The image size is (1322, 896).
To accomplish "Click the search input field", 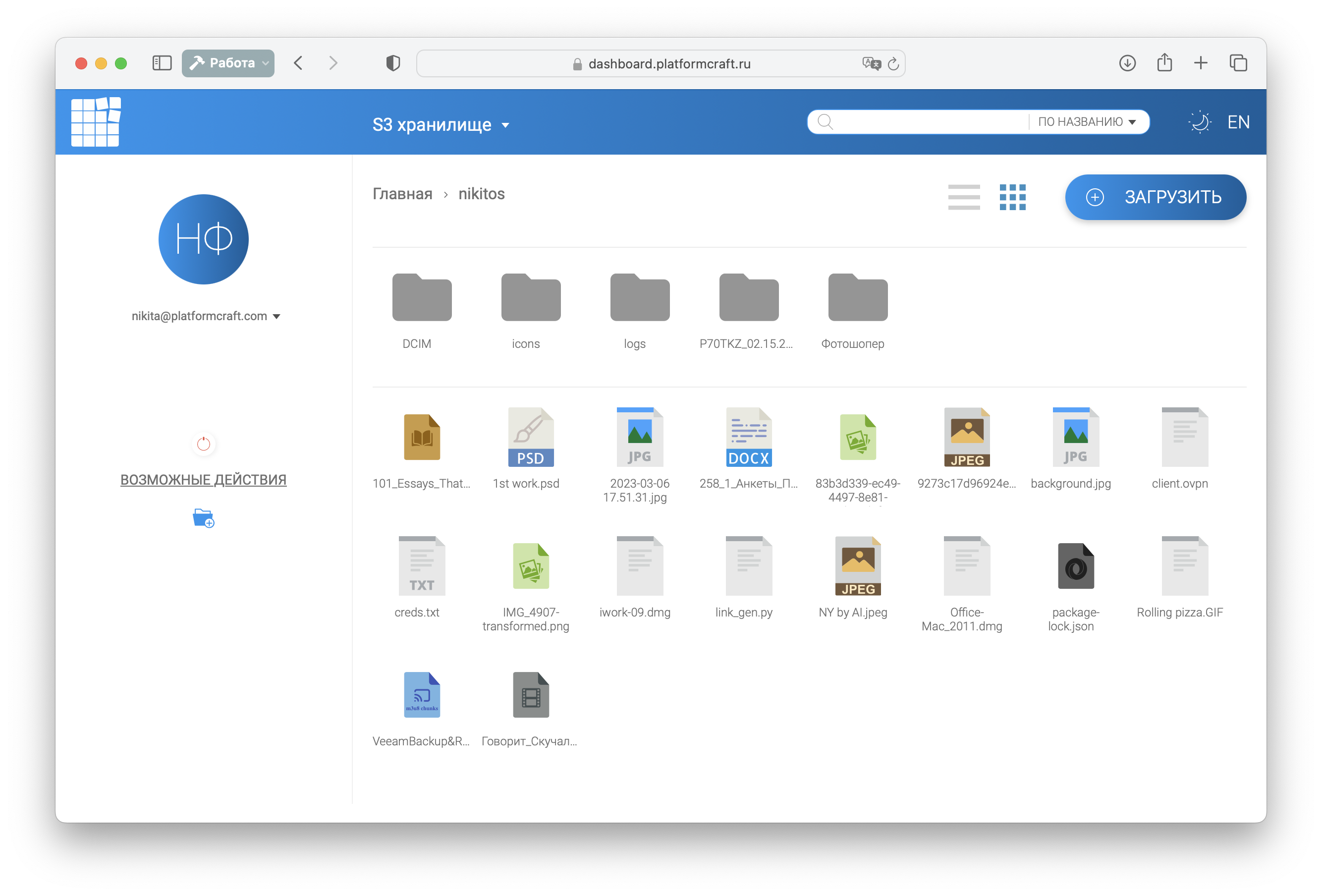I will pos(927,122).
